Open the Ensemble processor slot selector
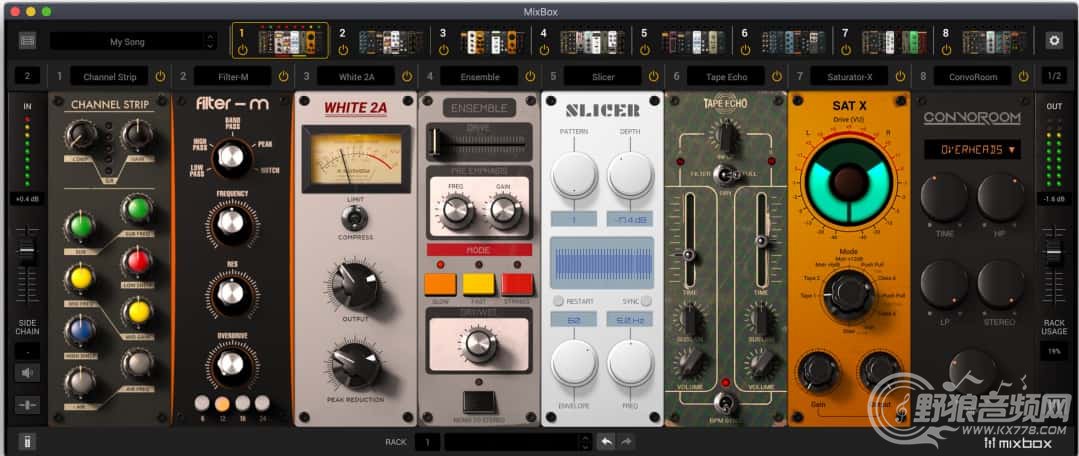 pos(480,76)
